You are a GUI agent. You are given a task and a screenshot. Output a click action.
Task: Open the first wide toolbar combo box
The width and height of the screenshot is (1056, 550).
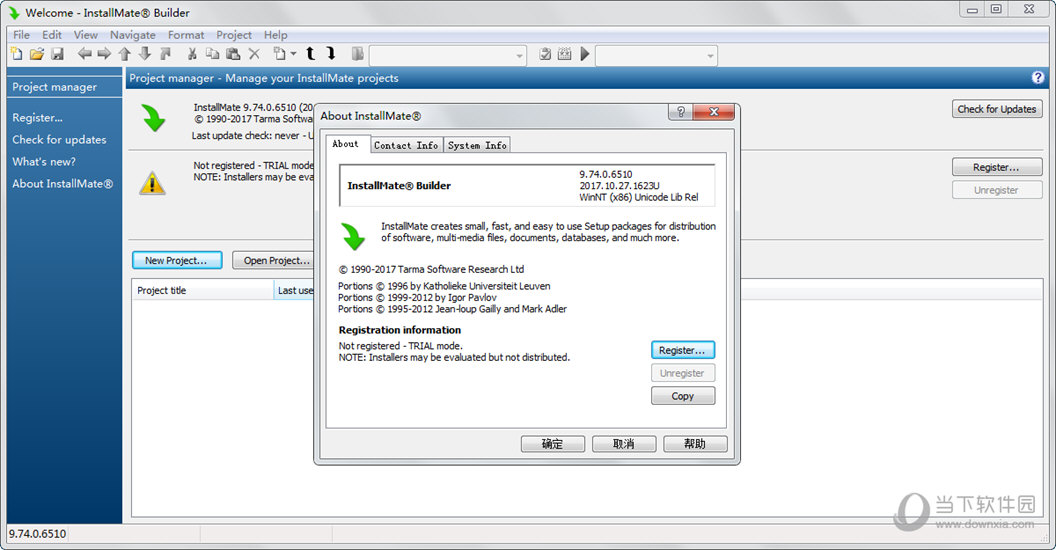(448, 55)
